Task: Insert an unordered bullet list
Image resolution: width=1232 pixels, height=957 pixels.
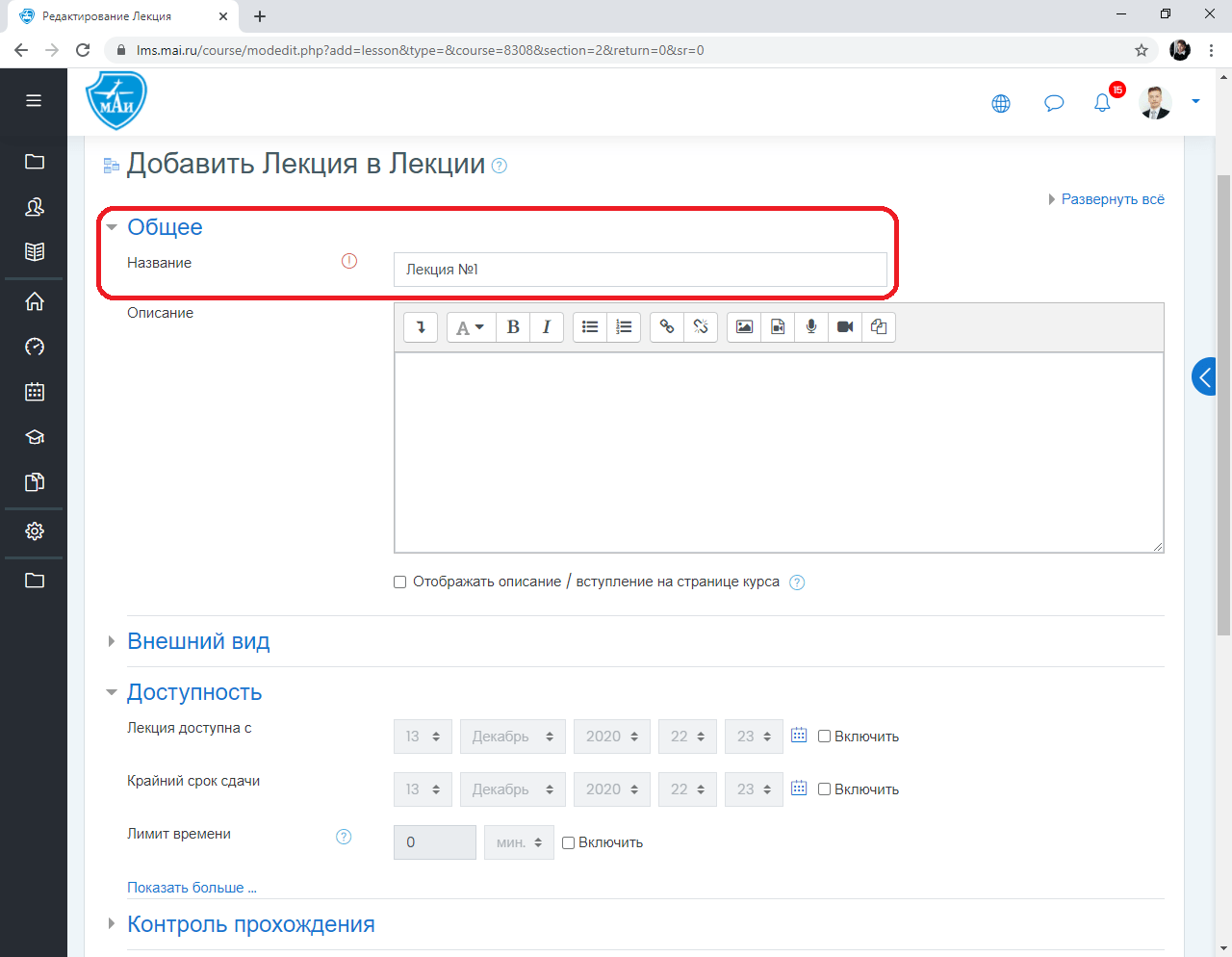Action: 590,327
